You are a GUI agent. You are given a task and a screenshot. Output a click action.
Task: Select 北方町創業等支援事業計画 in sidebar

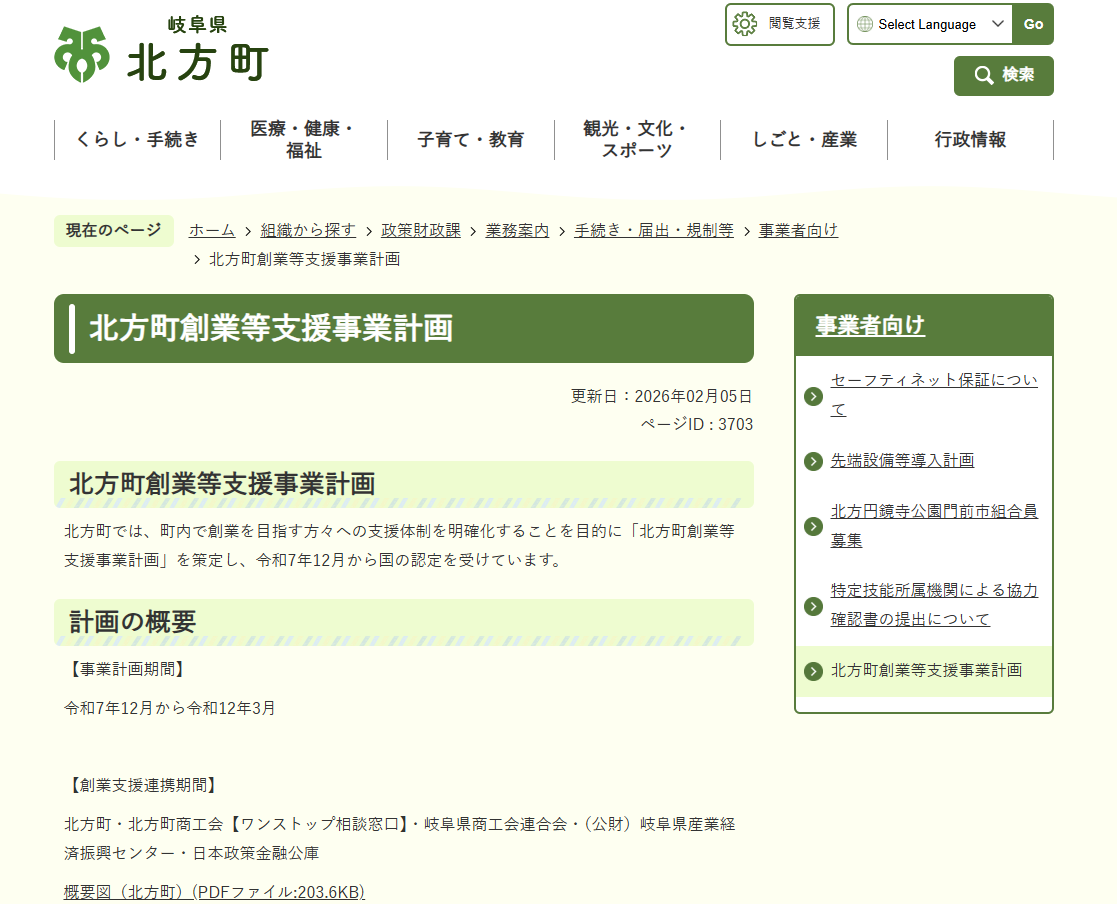click(926, 671)
